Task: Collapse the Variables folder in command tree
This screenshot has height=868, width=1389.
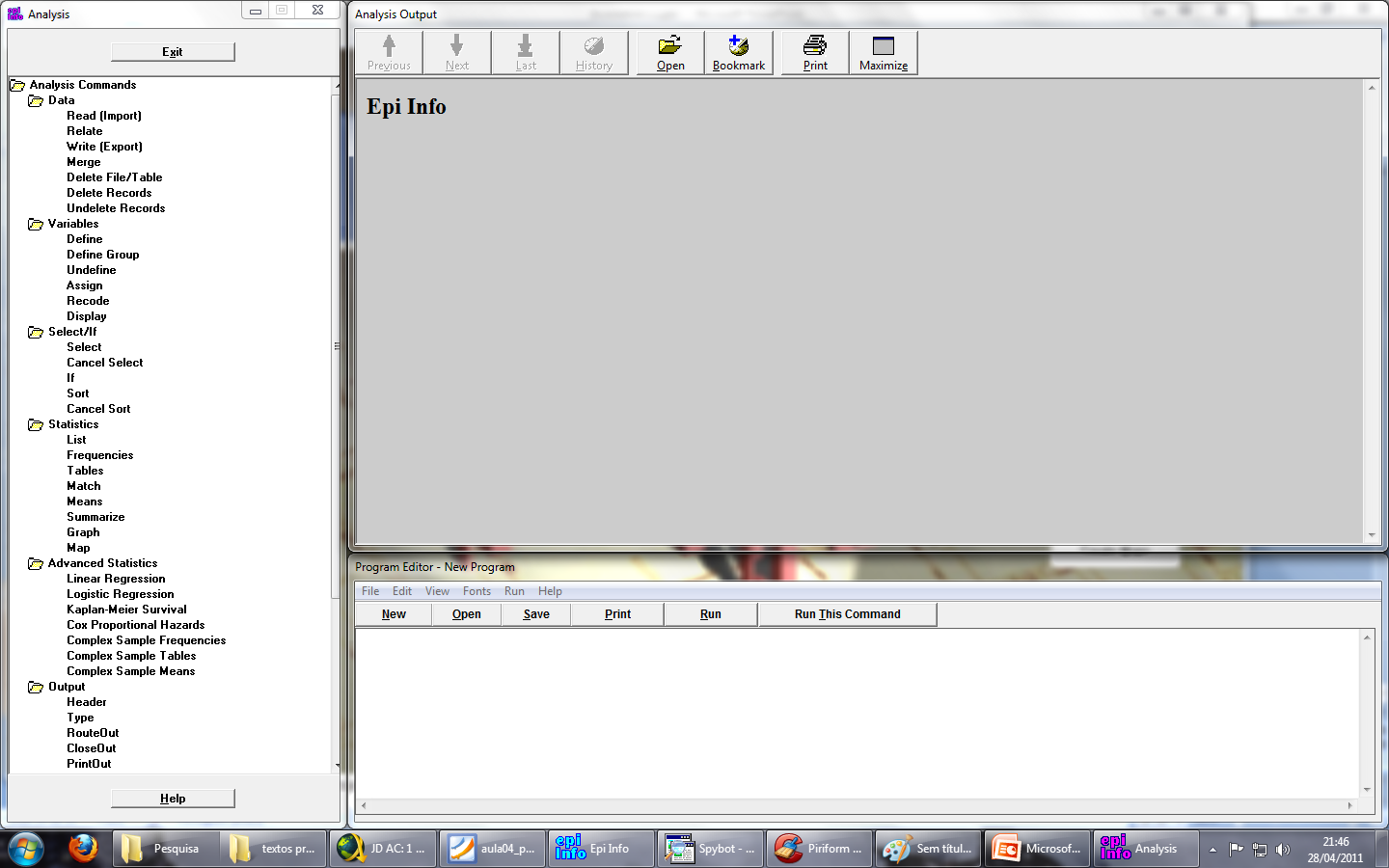Action: (x=36, y=224)
